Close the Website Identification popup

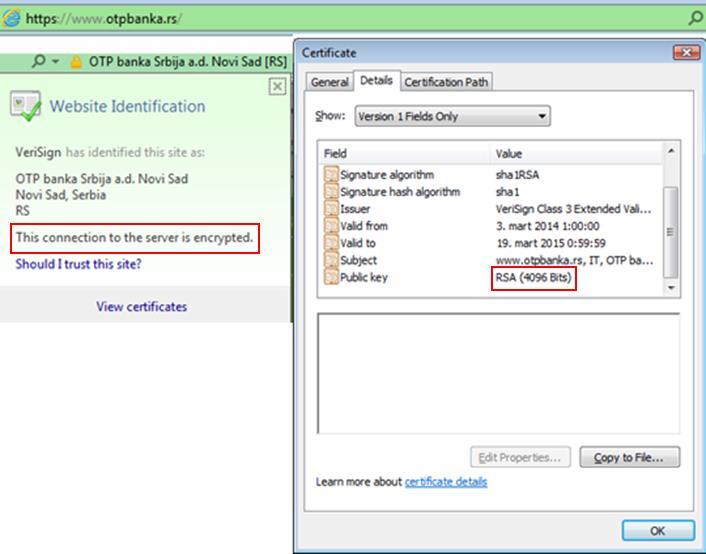(277, 86)
